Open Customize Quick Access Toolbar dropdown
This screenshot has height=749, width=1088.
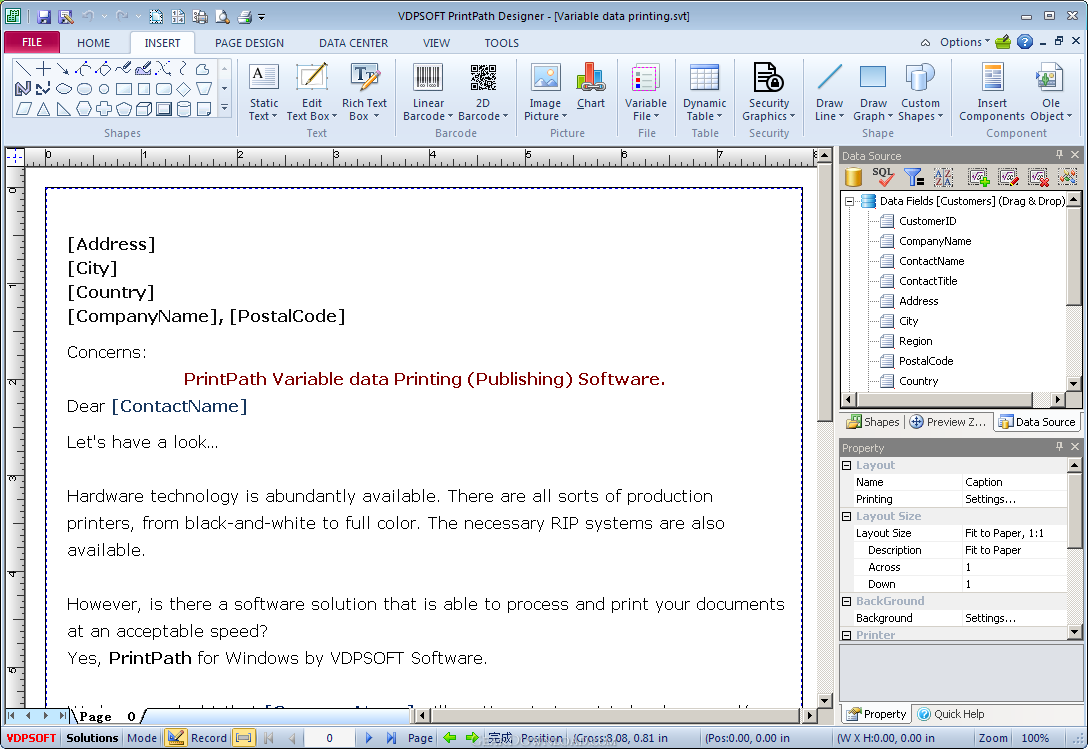262,17
